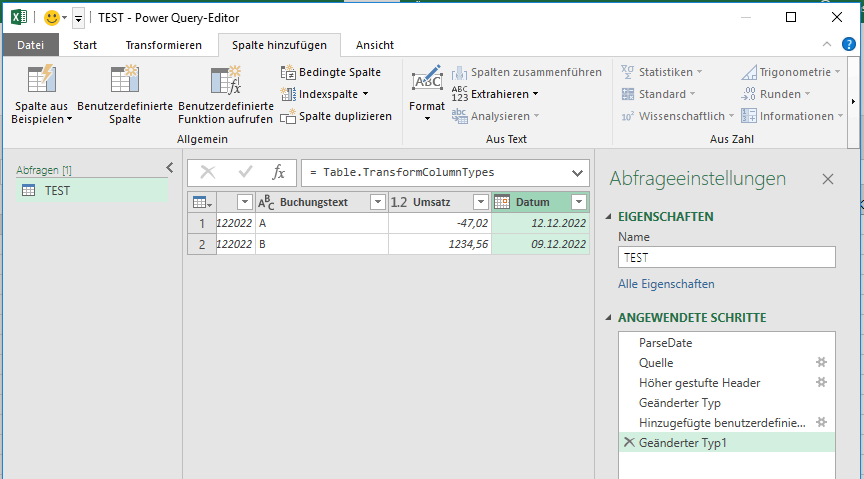Click the Runden icon
This screenshot has height=479, width=864.
click(x=749, y=94)
